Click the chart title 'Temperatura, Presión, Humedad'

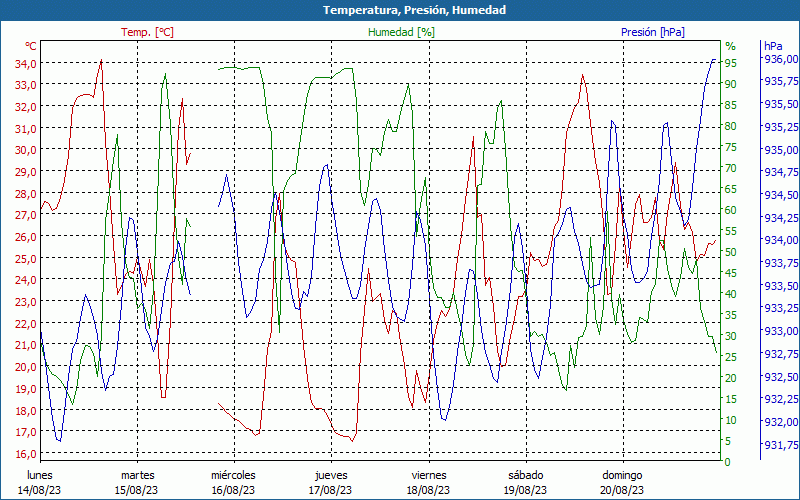coord(414,10)
